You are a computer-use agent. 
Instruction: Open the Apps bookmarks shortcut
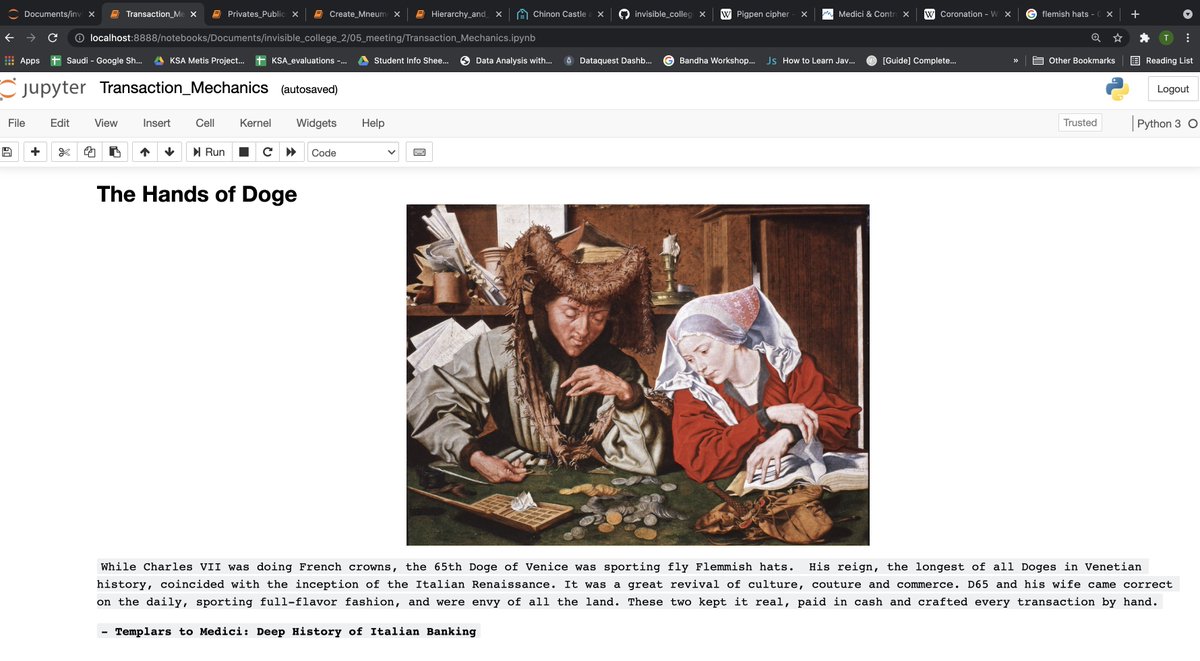[x=22, y=60]
